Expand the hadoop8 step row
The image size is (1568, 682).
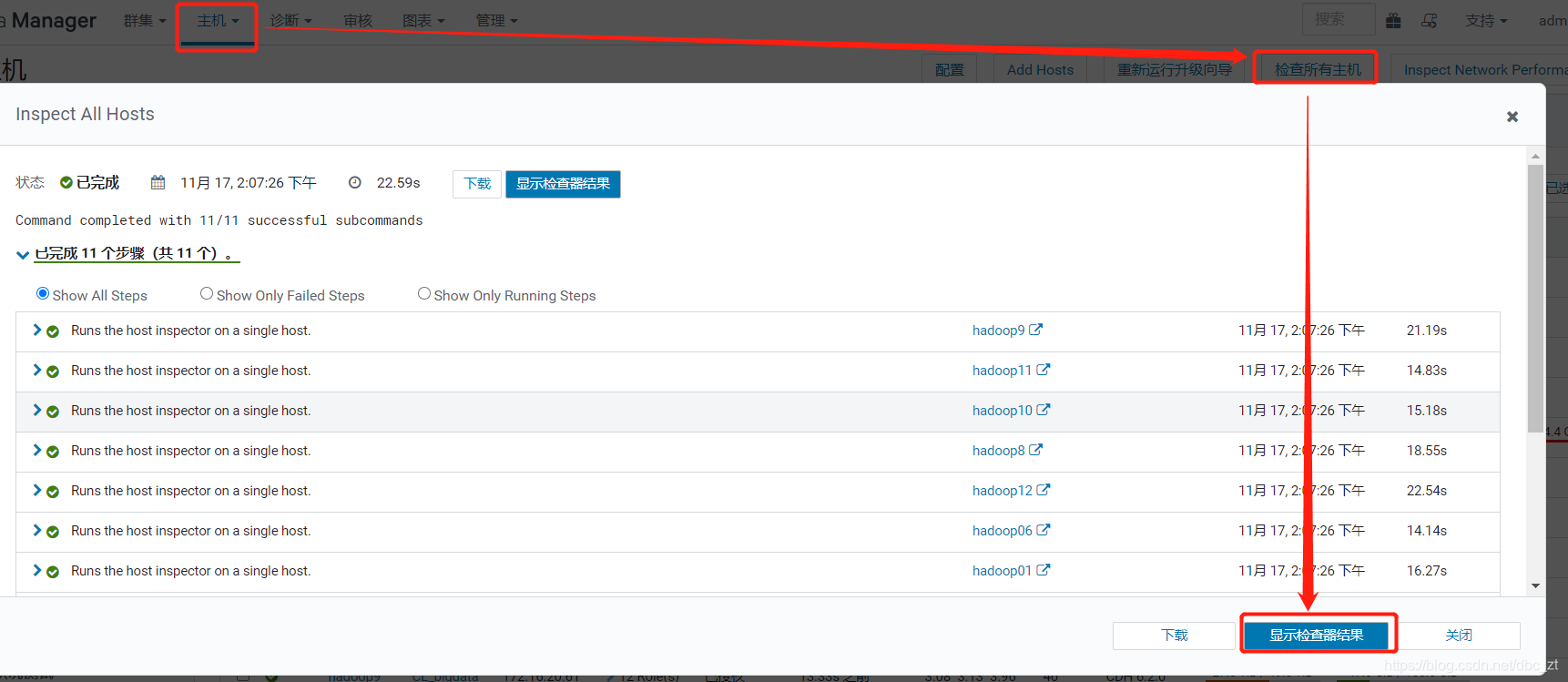click(37, 450)
